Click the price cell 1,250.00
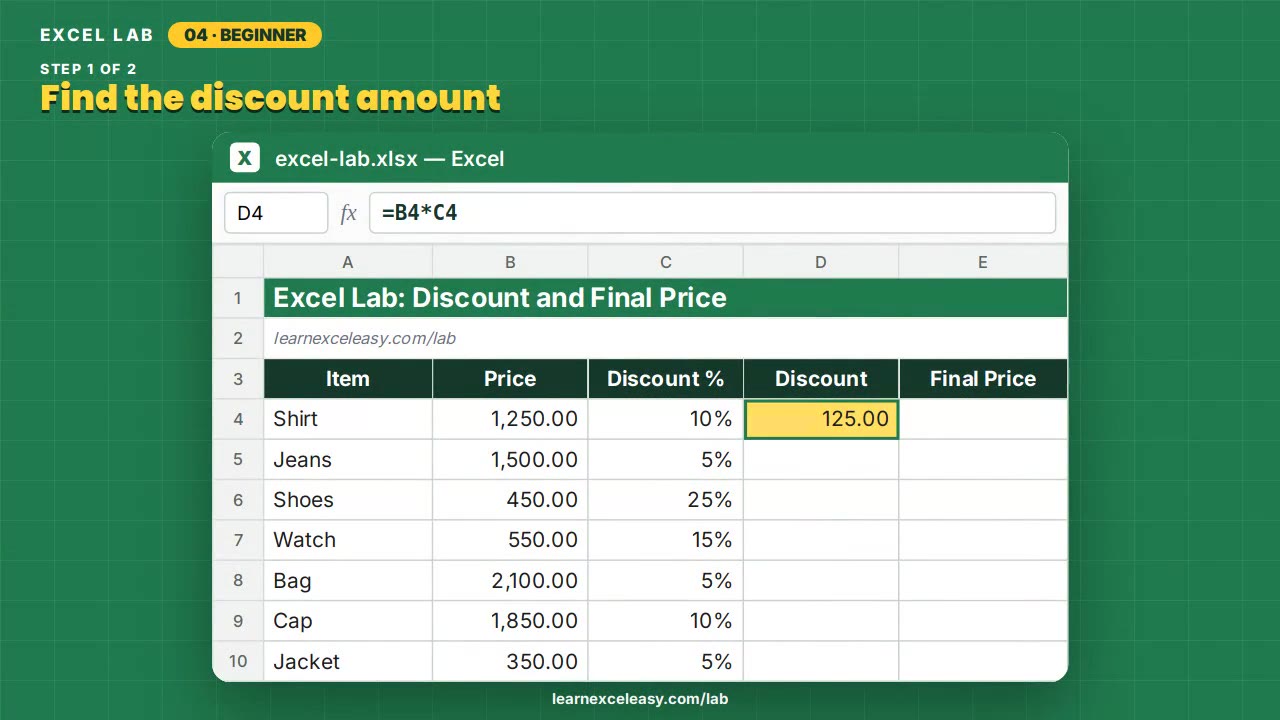This screenshot has height=720, width=1280. point(510,419)
